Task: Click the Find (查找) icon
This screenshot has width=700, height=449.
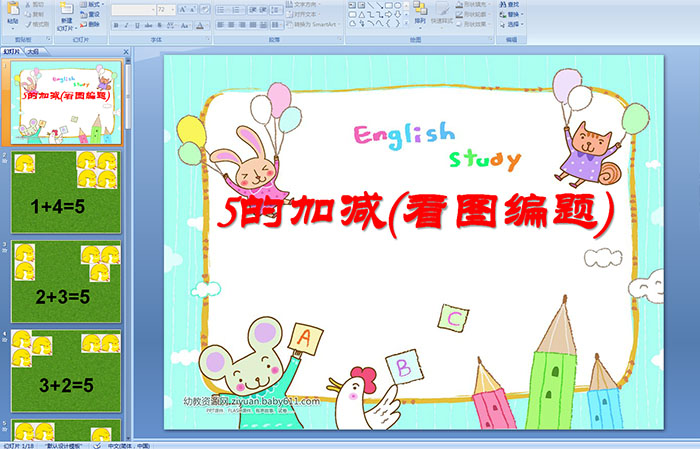Action: [x=512, y=4]
